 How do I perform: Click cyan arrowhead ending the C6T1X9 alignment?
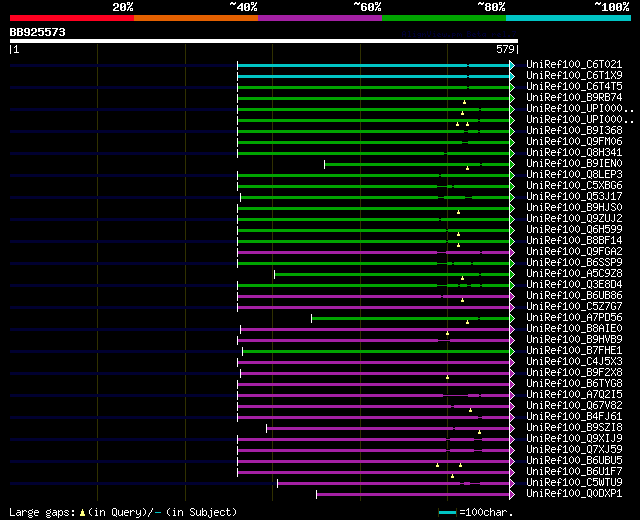coord(512,76)
